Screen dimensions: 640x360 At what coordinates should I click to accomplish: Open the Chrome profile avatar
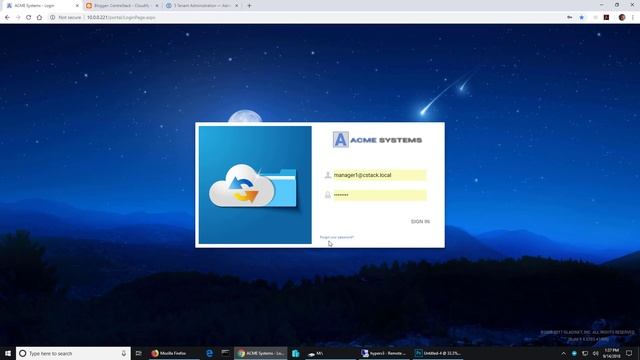[x=622, y=18]
